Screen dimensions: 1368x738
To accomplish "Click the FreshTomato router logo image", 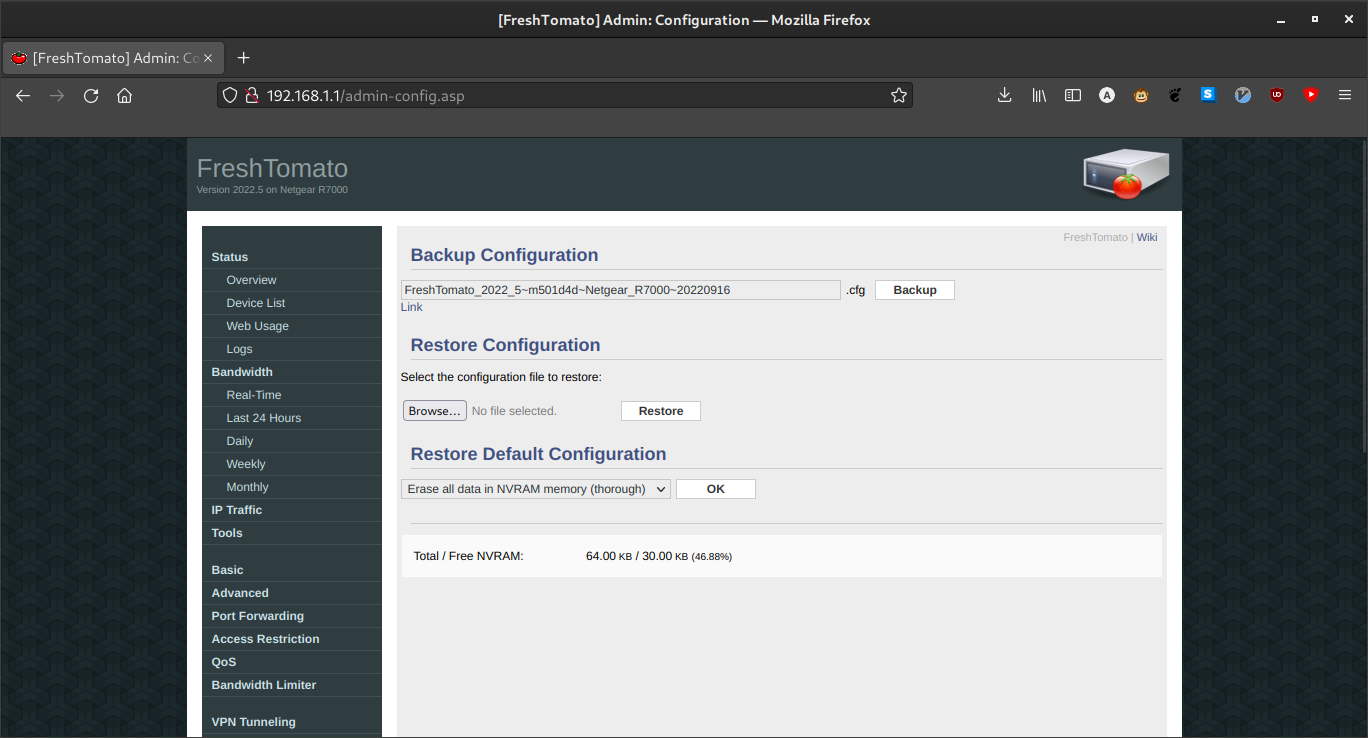I will coord(1126,174).
